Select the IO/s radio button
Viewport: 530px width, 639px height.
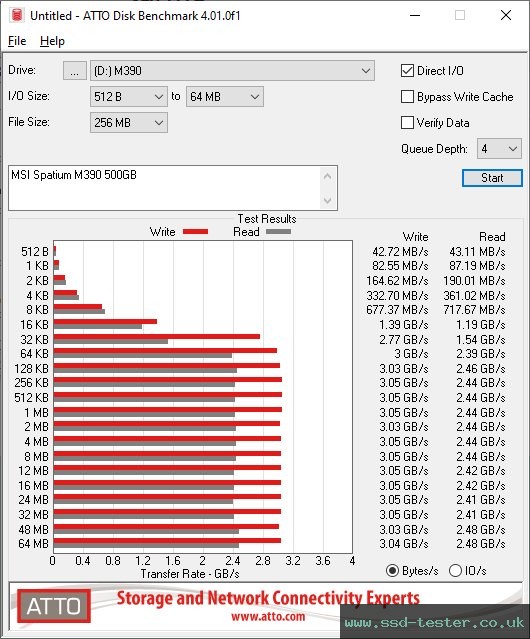[455, 571]
